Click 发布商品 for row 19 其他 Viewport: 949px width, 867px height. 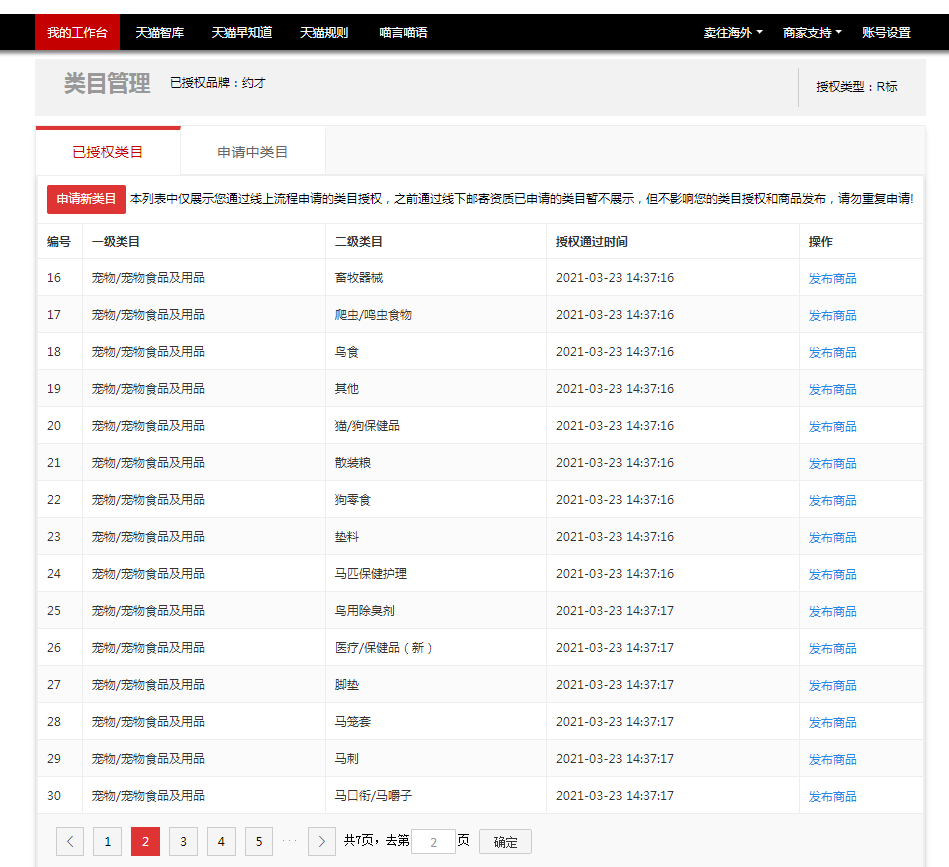(x=833, y=389)
